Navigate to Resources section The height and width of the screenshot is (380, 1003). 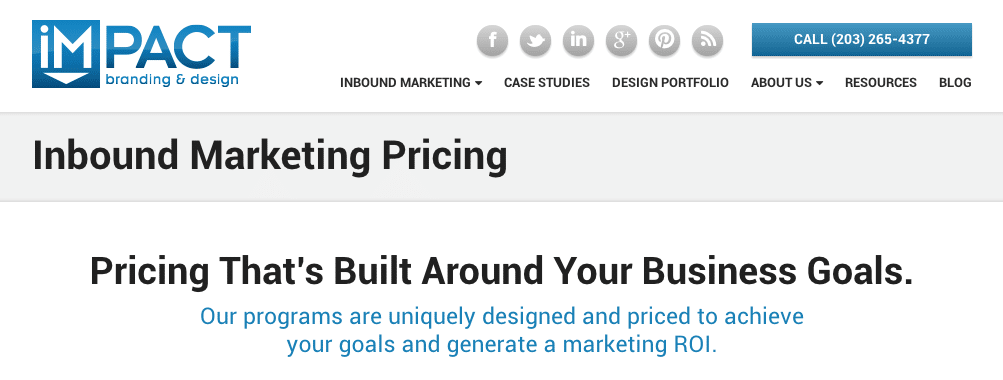pos(881,83)
